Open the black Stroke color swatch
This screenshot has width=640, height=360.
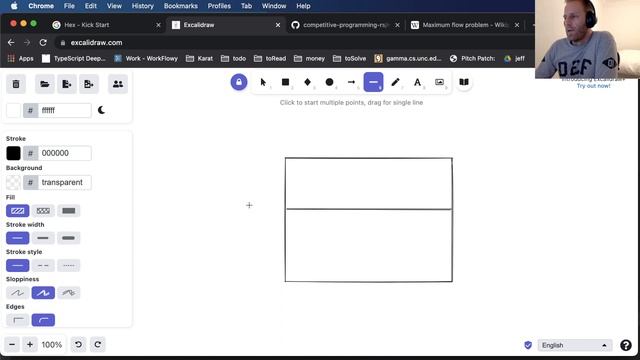click(x=13, y=153)
